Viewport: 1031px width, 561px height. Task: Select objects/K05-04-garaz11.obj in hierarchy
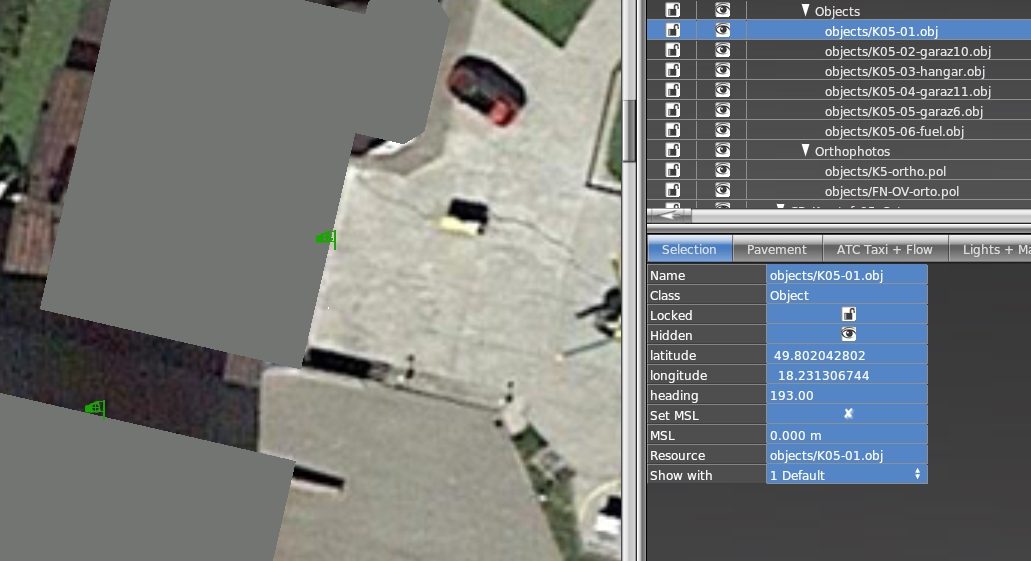click(907, 91)
